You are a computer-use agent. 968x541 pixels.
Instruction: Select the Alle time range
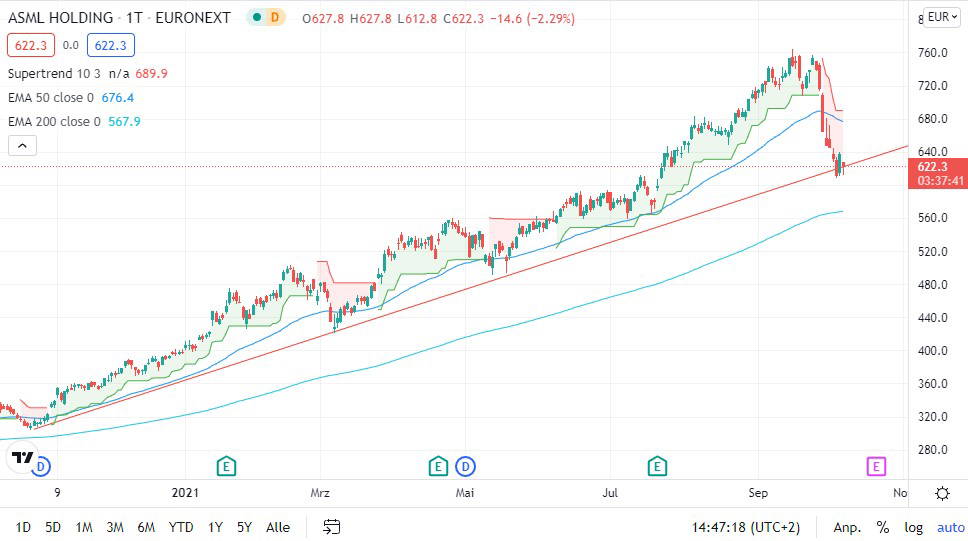point(278,527)
